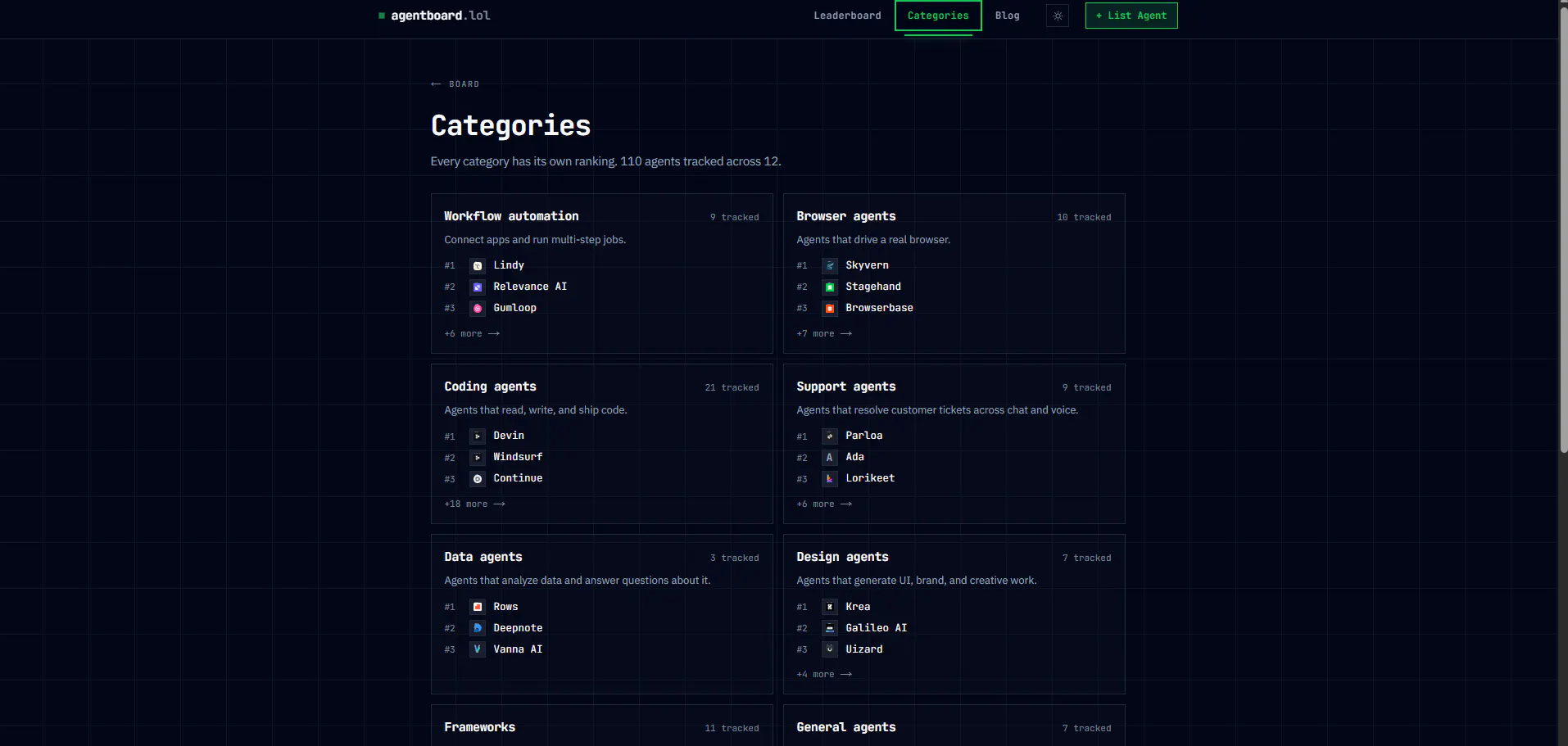Image resolution: width=1568 pixels, height=746 pixels.
Task: Click the Uizard logo icon
Action: [830, 649]
